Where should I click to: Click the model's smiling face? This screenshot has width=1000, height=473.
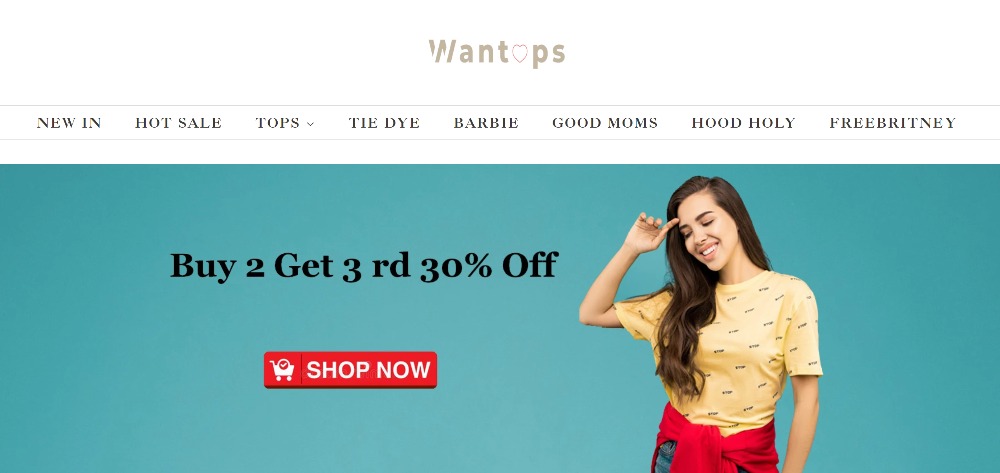706,230
